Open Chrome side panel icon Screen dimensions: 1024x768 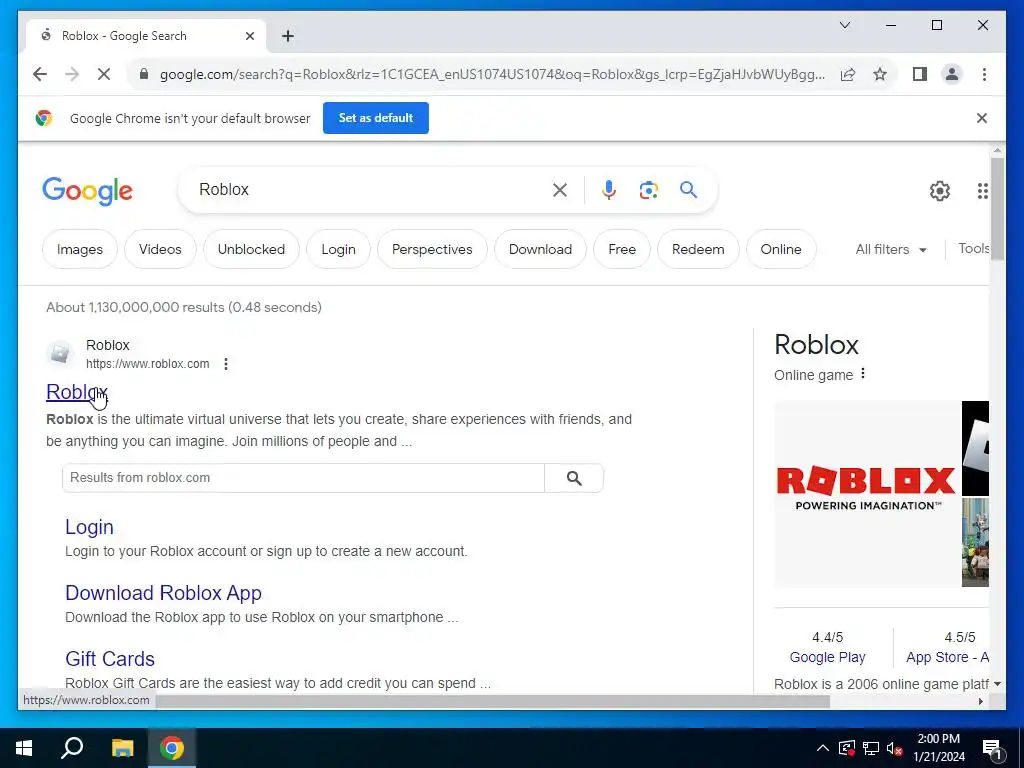(x=920, y=74)
